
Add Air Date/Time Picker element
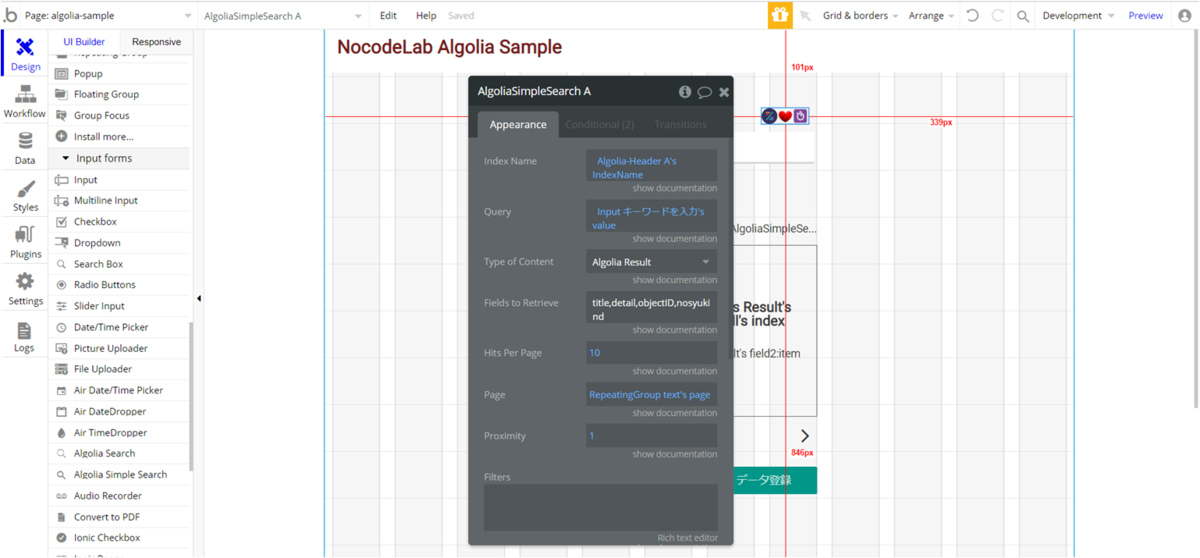click(x=118, y=390)
